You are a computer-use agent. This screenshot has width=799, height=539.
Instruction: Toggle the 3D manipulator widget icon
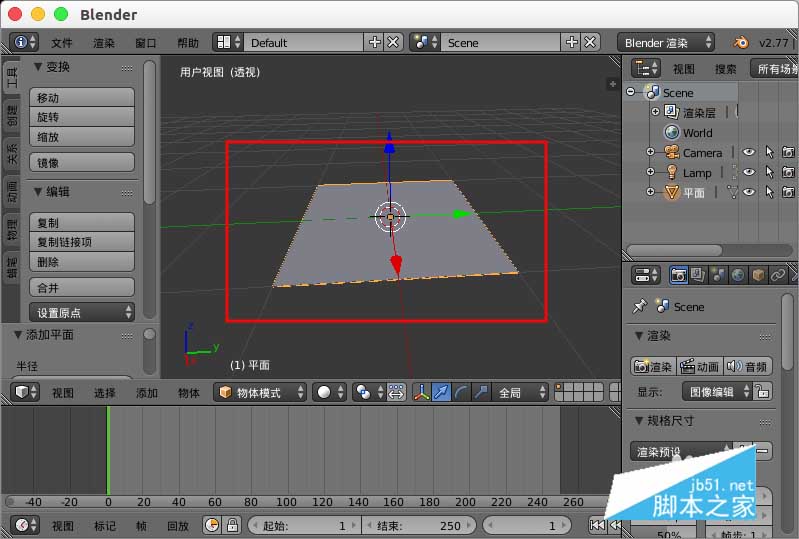(x=421, y=392)
